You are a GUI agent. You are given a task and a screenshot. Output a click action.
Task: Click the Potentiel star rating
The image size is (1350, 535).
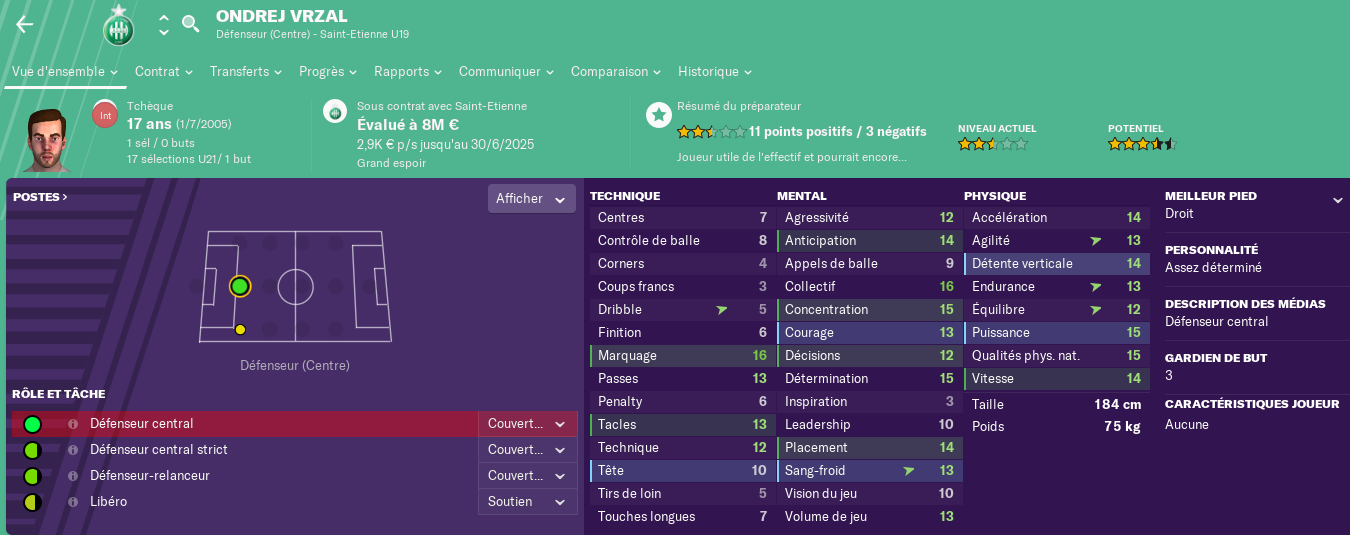point(1142,144)
